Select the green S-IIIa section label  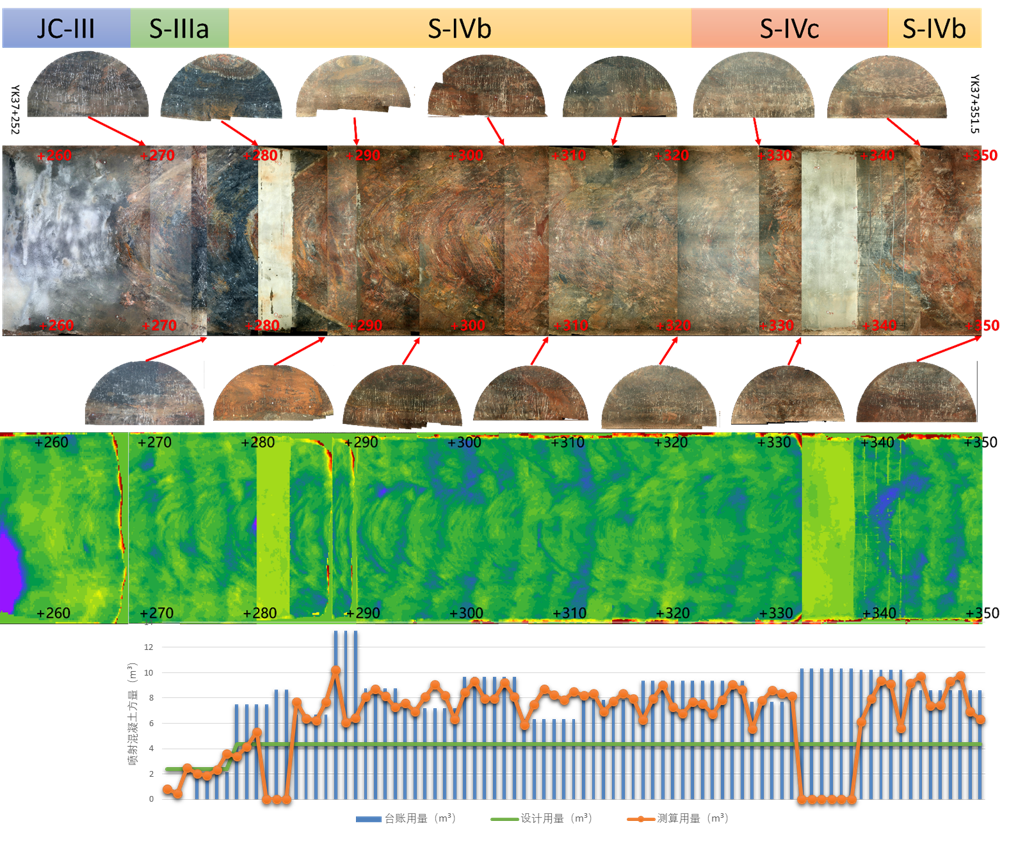coord(179,29)
